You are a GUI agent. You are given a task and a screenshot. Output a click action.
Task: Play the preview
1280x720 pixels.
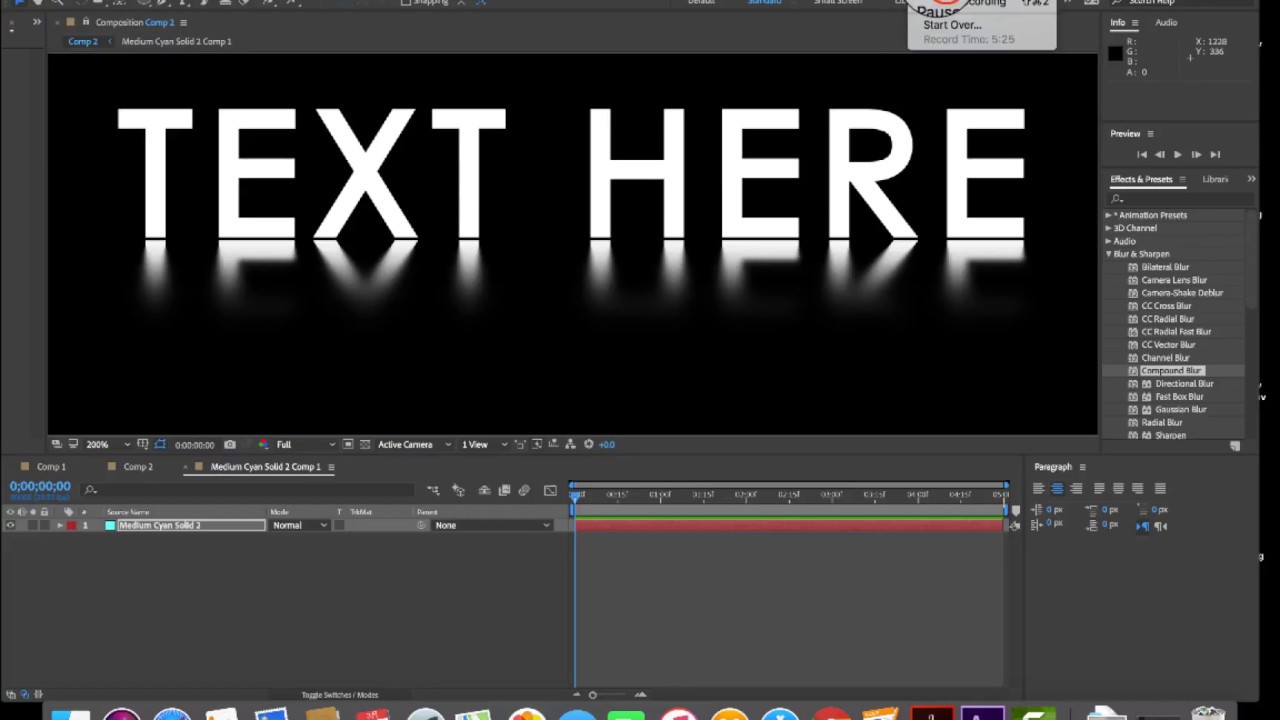1177,154
